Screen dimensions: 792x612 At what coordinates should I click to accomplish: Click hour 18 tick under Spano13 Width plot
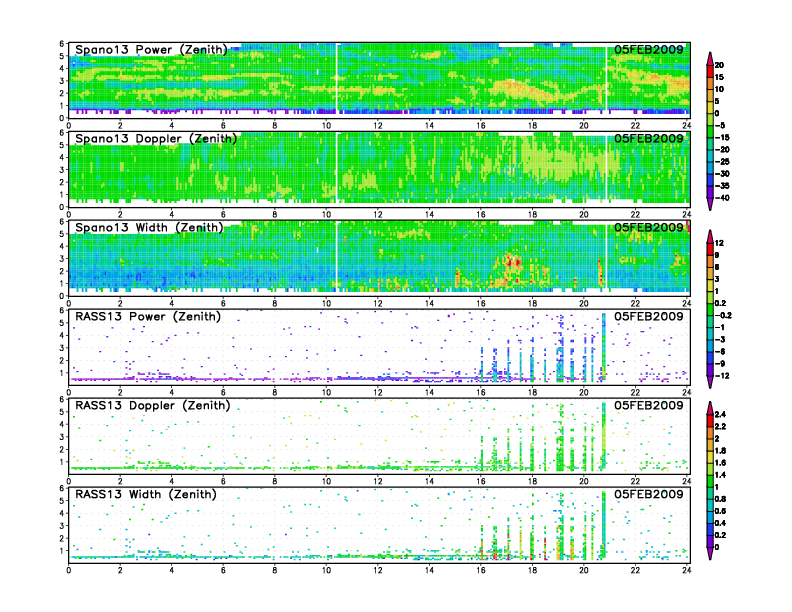click(532, 303)
